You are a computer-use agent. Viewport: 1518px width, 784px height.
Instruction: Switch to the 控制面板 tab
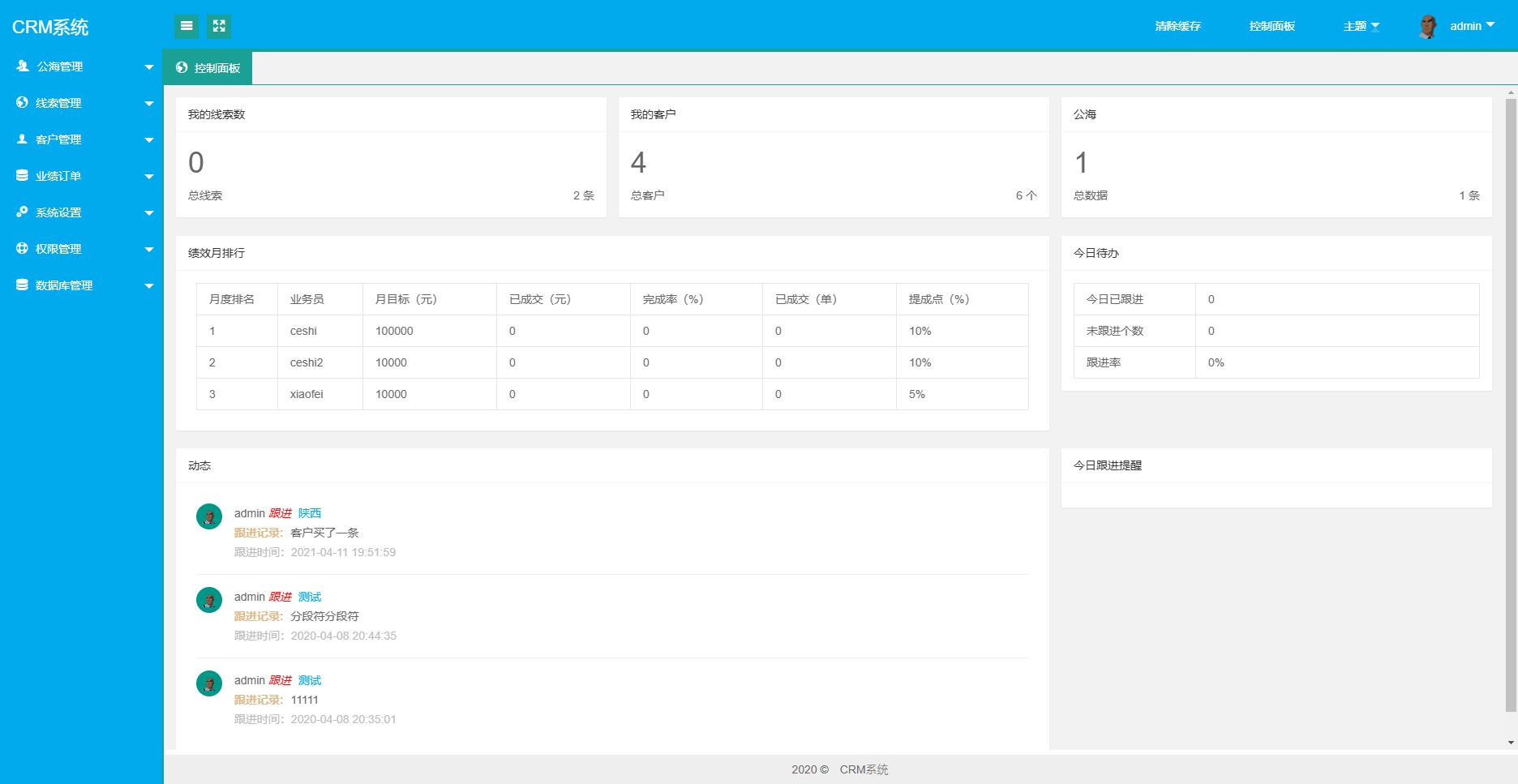click(208, 68)
